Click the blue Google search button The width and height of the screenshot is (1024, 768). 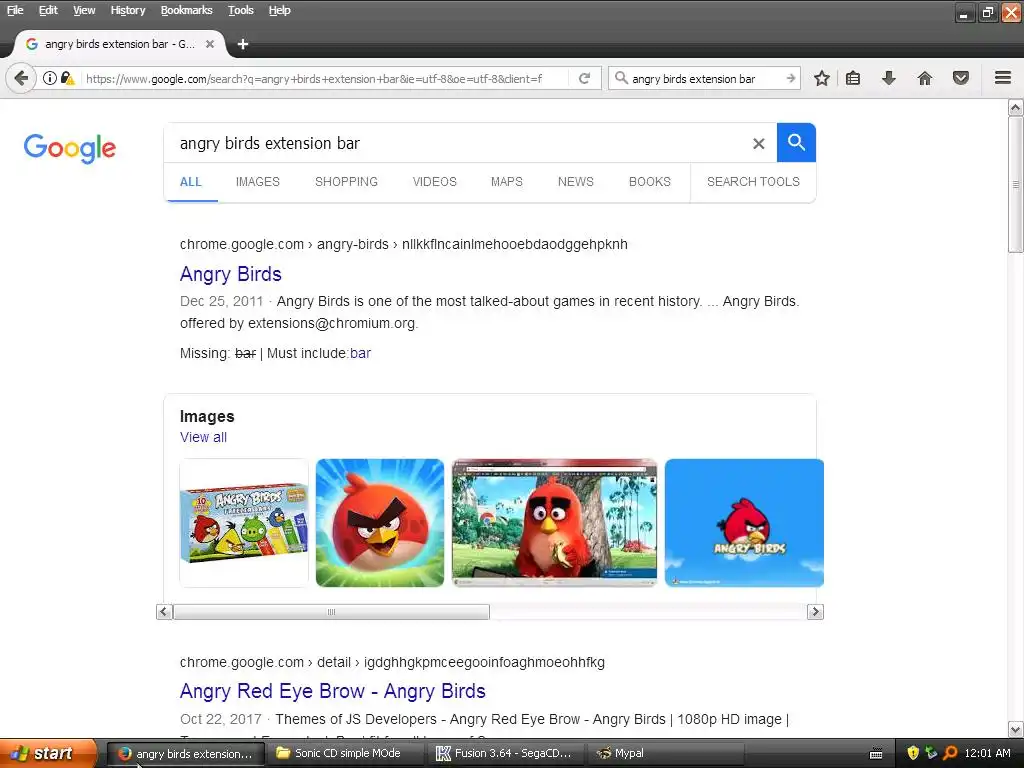796,142
